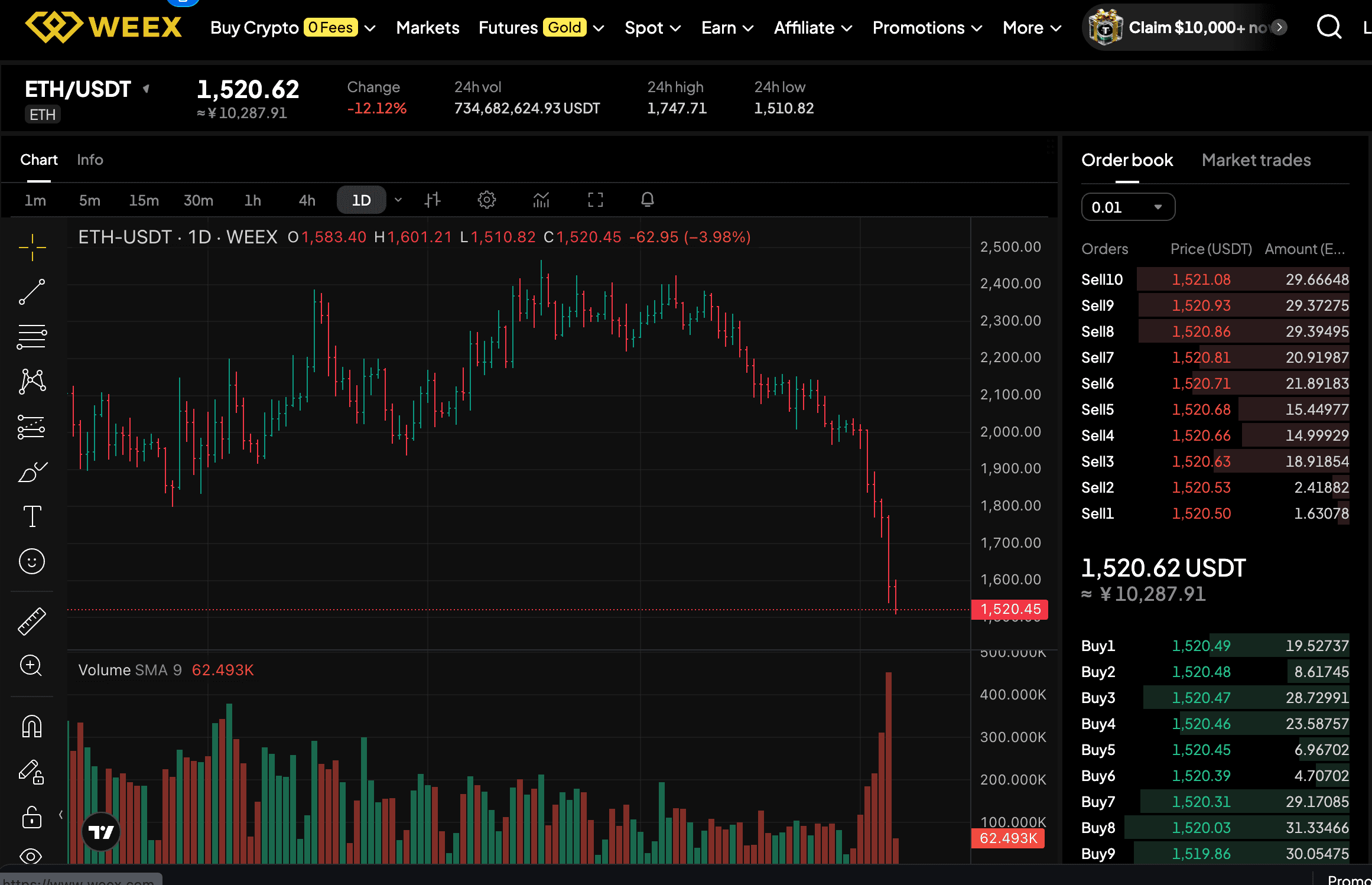The image size is (1372, 885).
Task: Click the ETH tag under pair
Action: click(43, 115)
